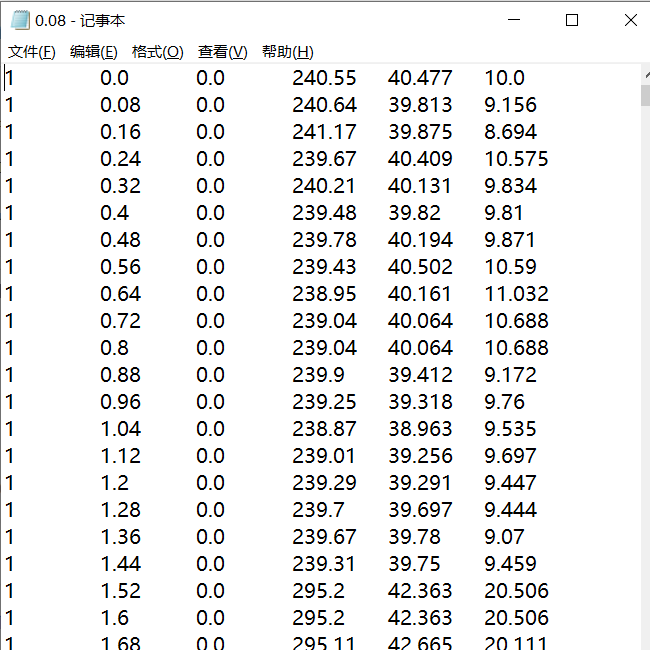The width and height of the screenshot is (650, 650).
Task: Click the value 9.697
Action: tap(510, 456)
